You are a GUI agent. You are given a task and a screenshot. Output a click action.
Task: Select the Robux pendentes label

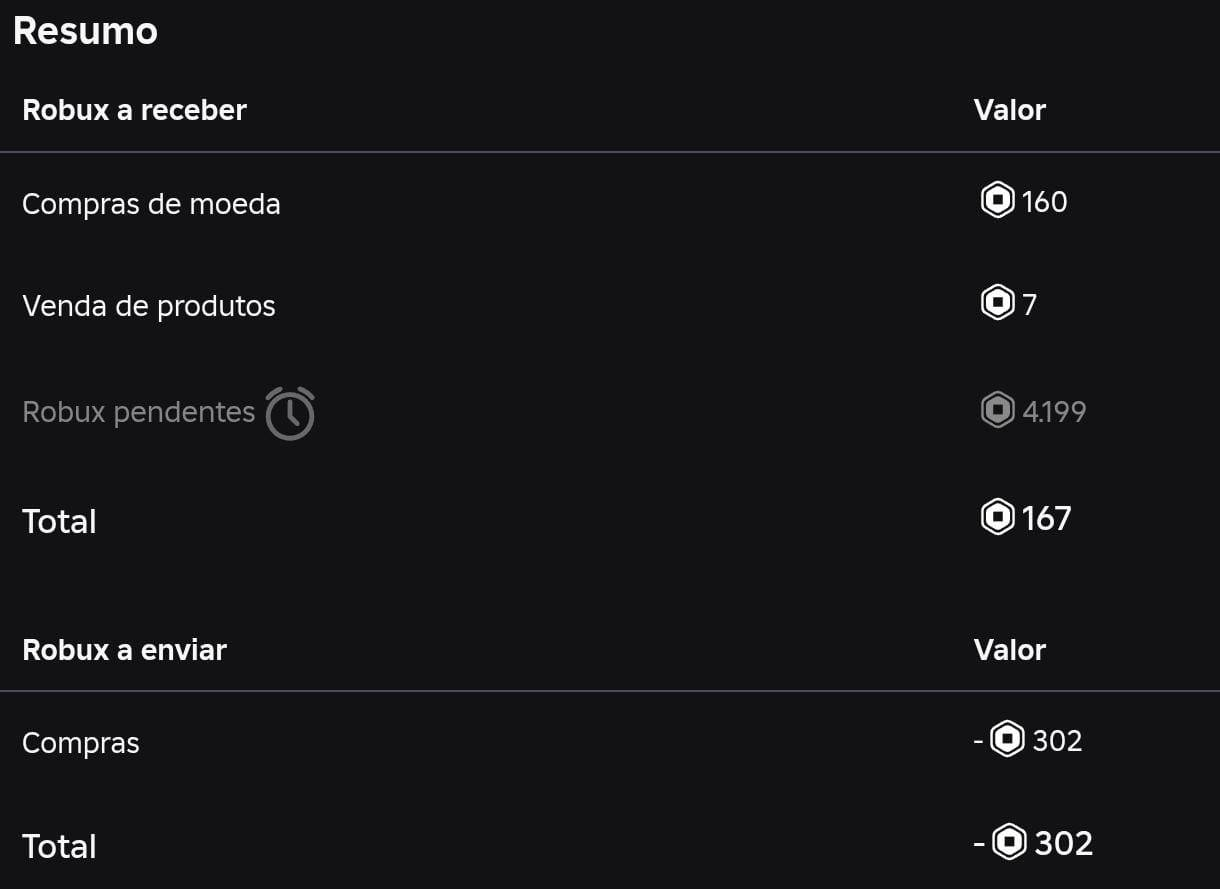[x=138, y=412]
